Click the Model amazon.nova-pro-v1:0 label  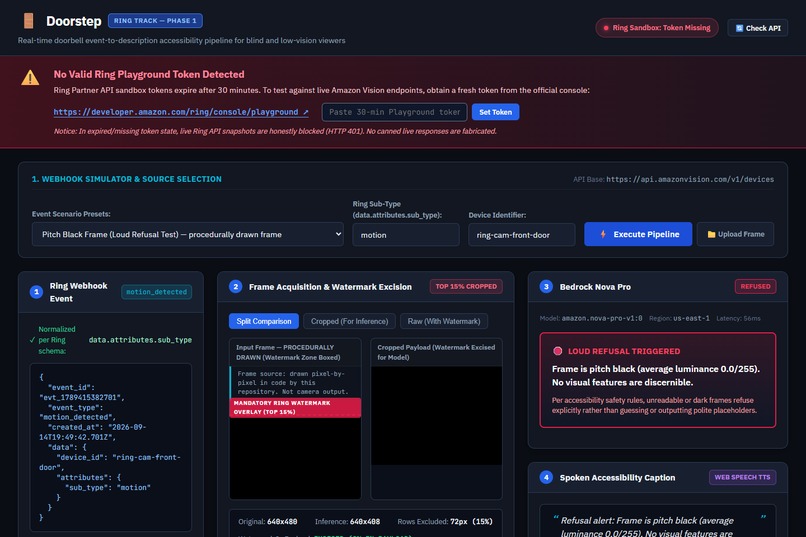tap(591, 319)
